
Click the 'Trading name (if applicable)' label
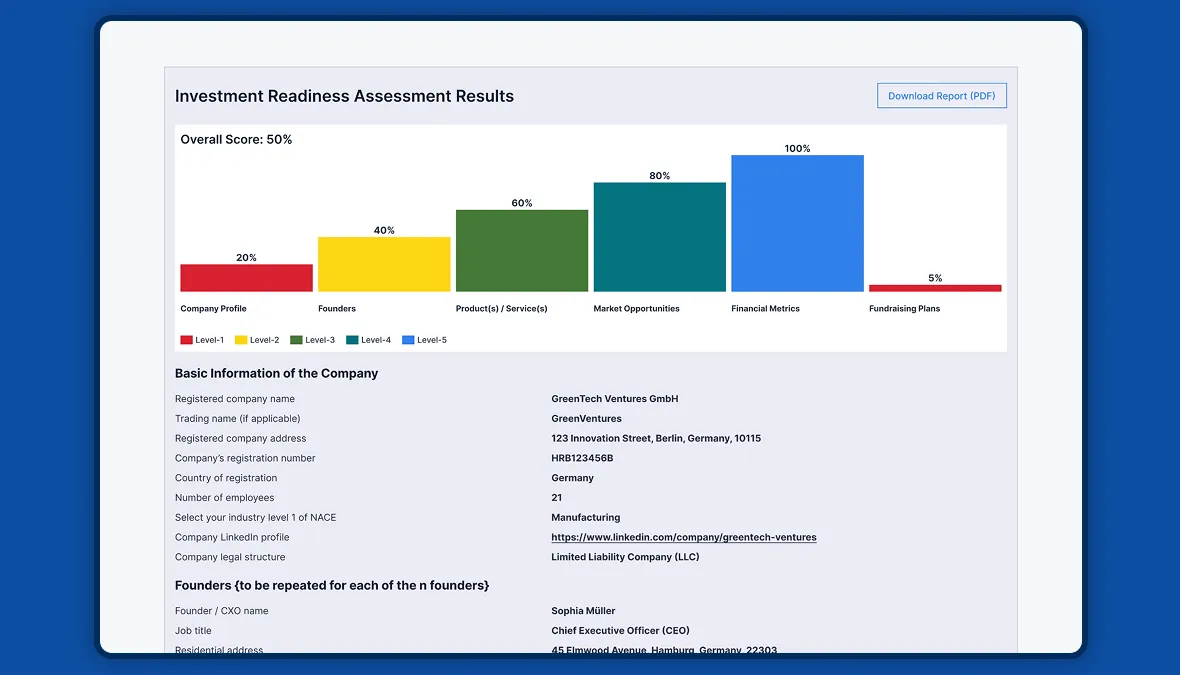[237, 418]
